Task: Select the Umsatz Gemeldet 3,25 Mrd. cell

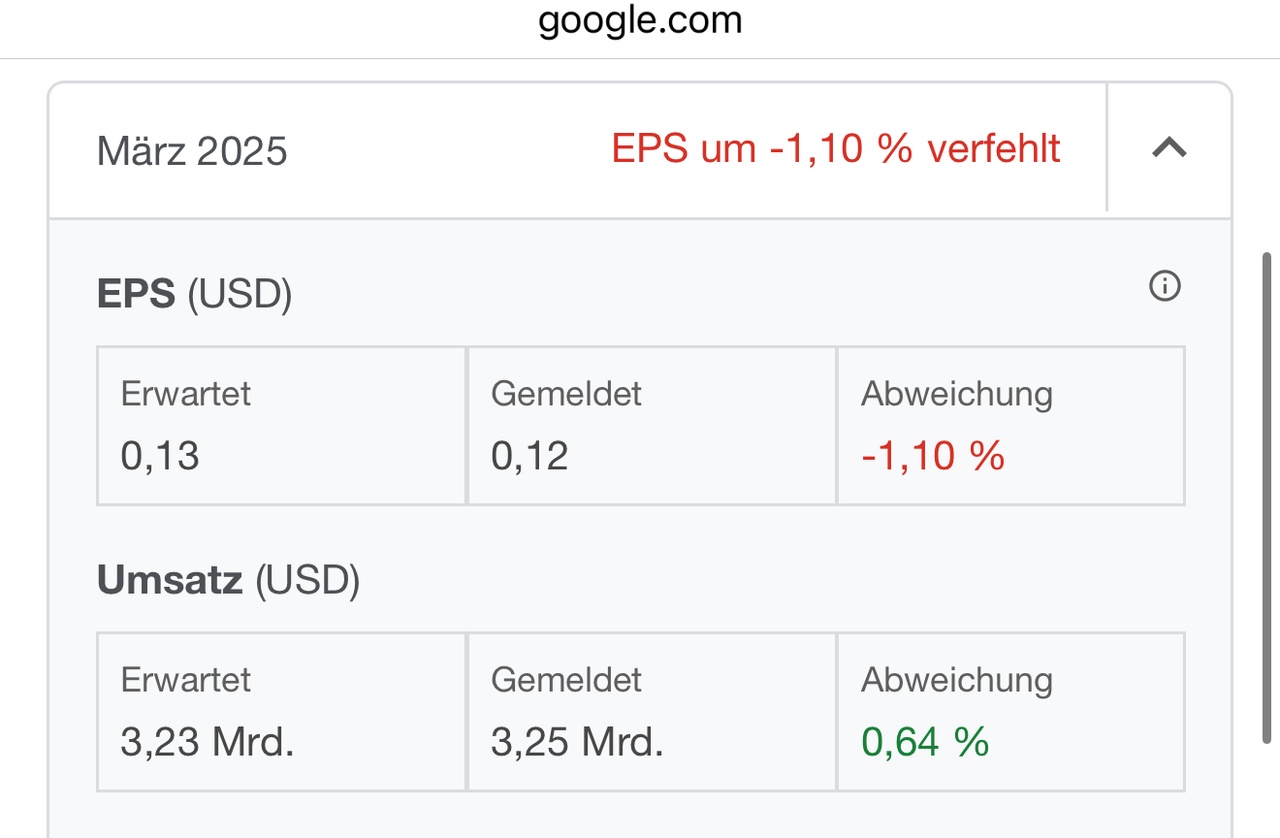Action: point(652,712)
